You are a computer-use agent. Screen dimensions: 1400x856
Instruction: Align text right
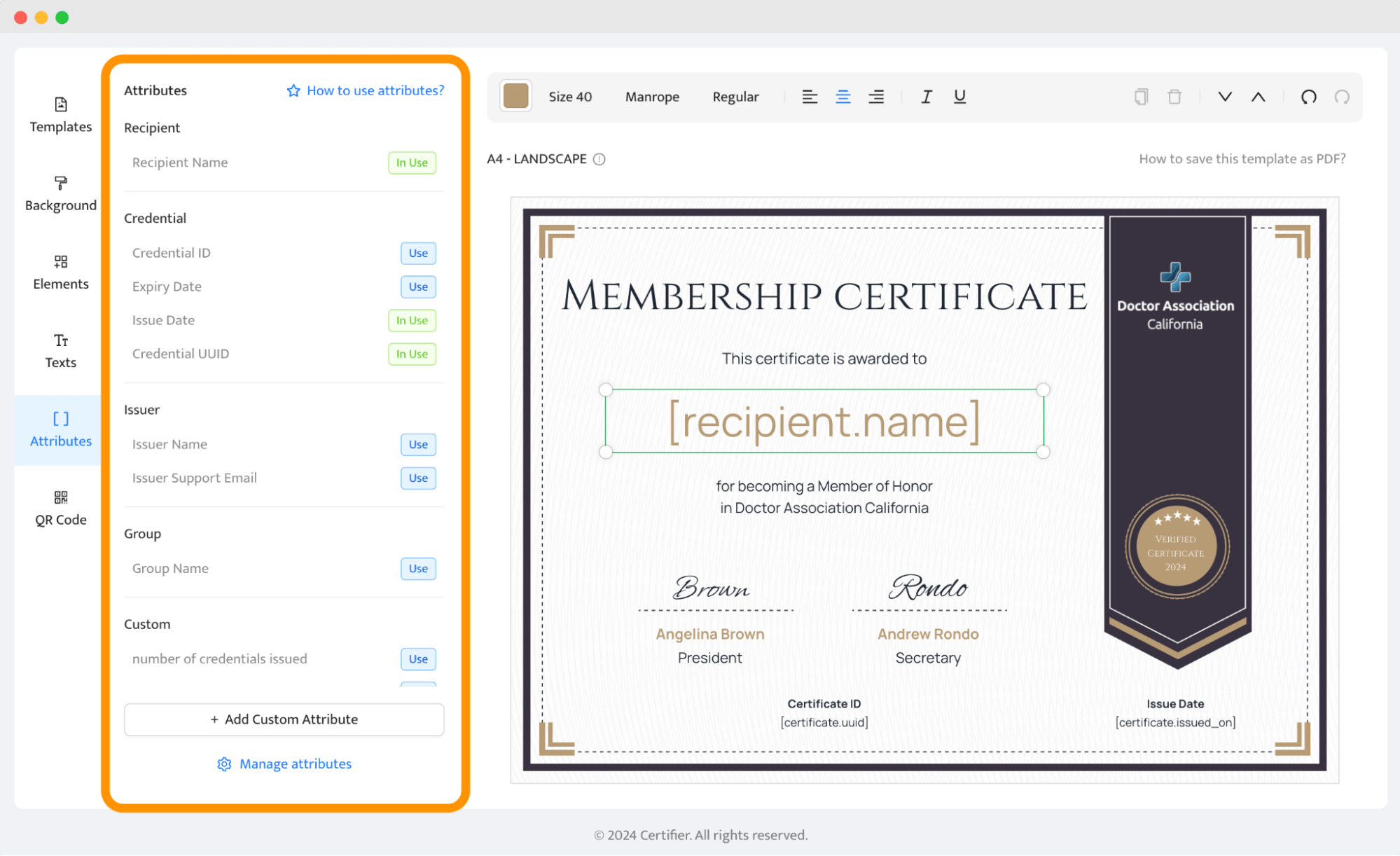876,97
